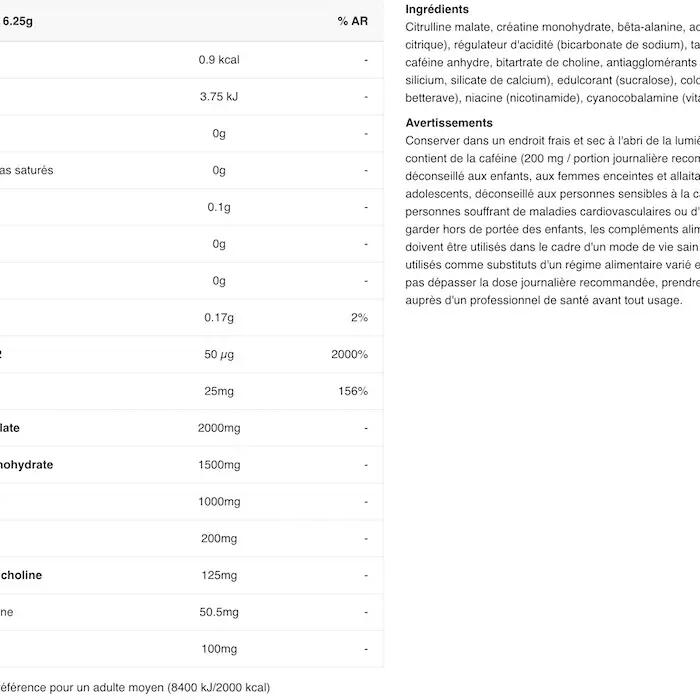700x700 pixels.
Task: Click the "Ingrédients" heading
Action: (437, 9)
